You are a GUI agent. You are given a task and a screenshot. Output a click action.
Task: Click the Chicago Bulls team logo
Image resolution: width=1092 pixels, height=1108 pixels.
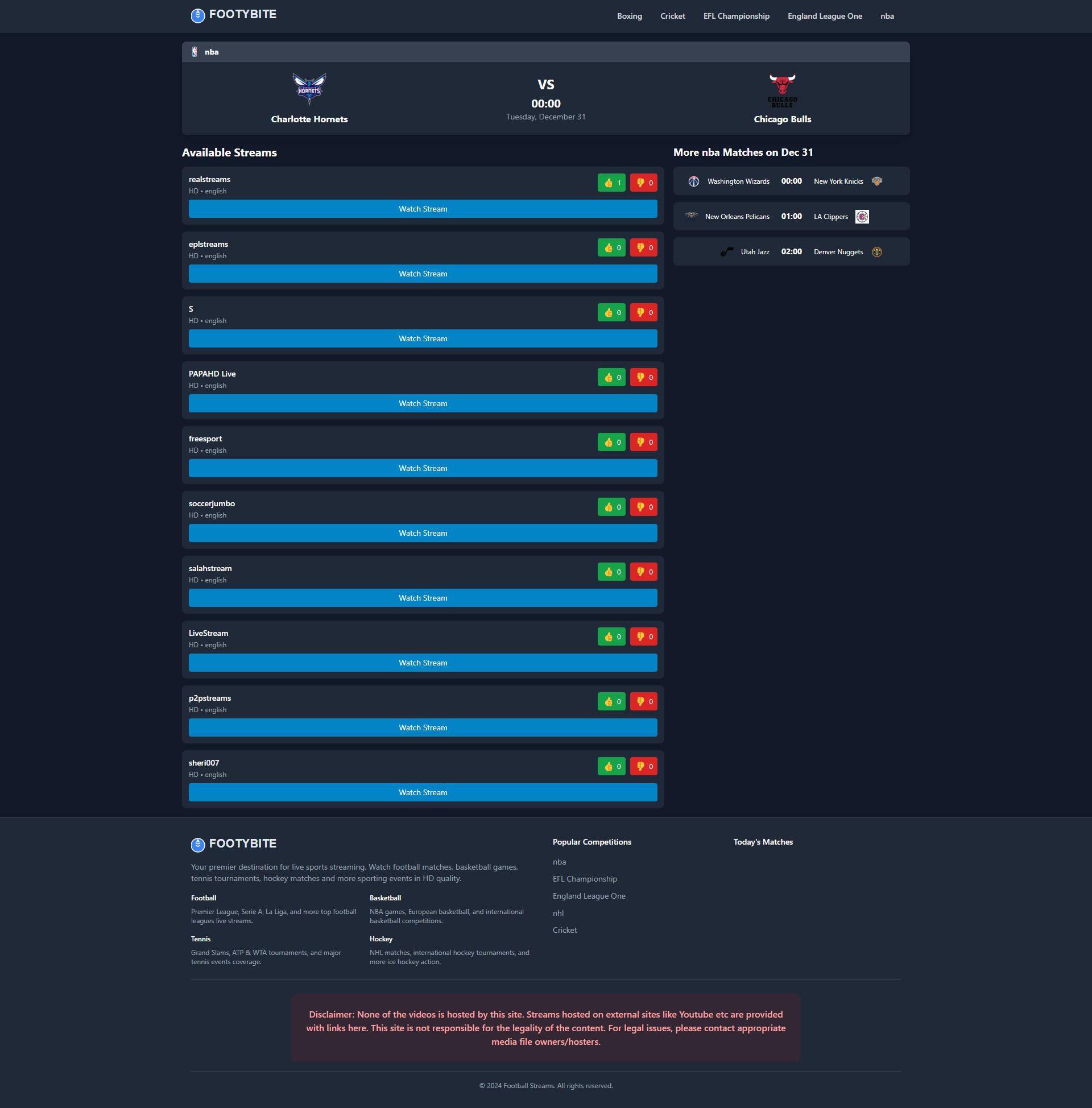tap(782, 90)
